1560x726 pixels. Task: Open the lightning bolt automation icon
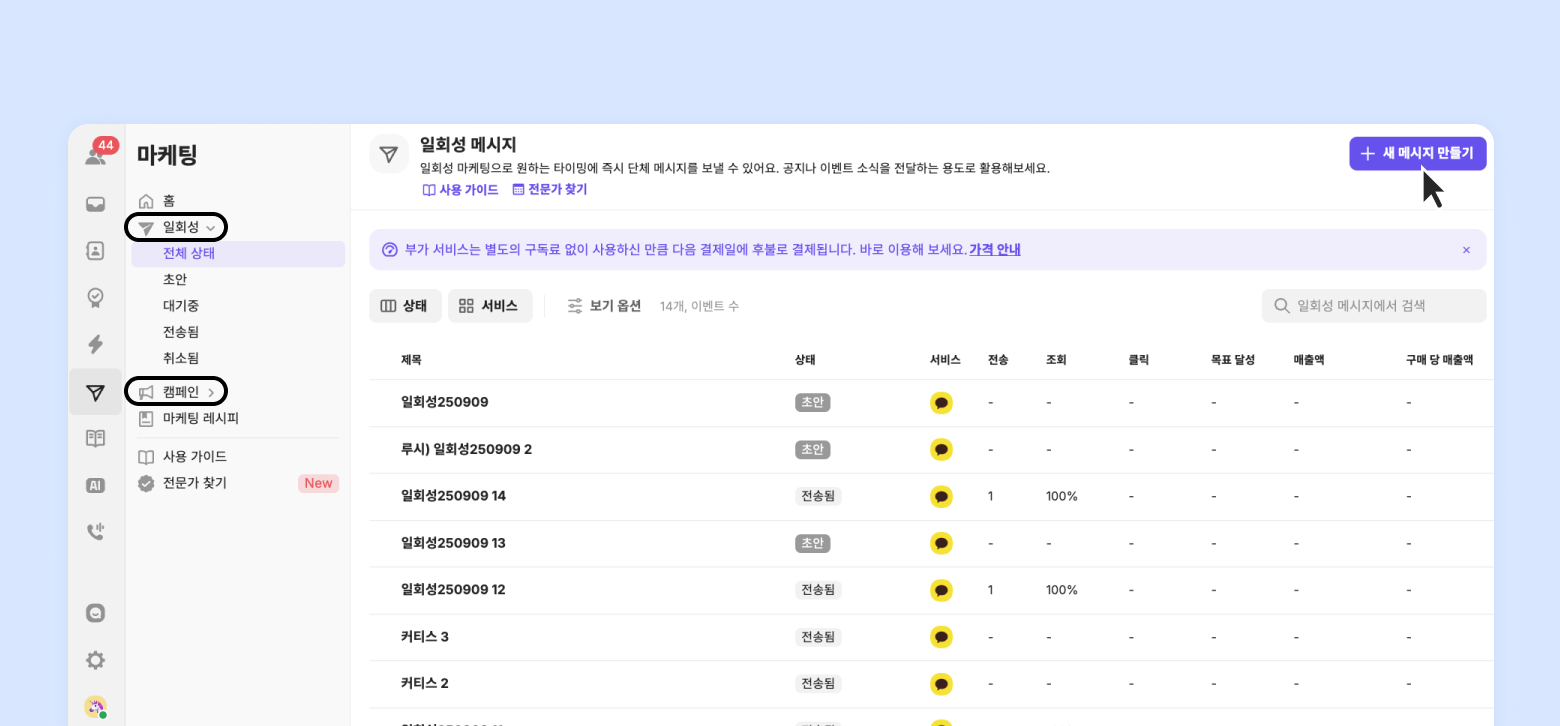(x=96, y=344)
